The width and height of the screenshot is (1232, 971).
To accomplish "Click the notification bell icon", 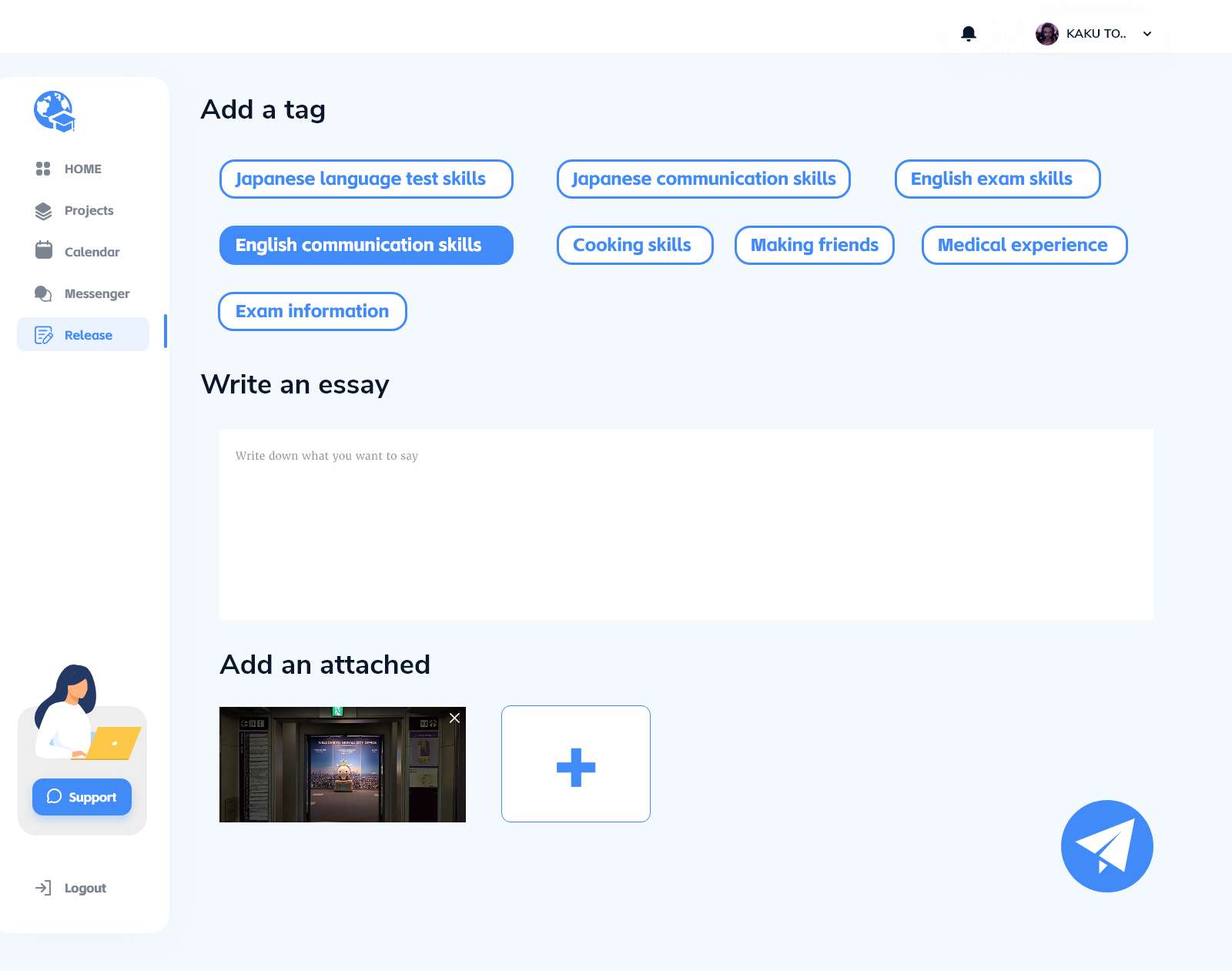I will pyautogui.click(x=969, y=33).
